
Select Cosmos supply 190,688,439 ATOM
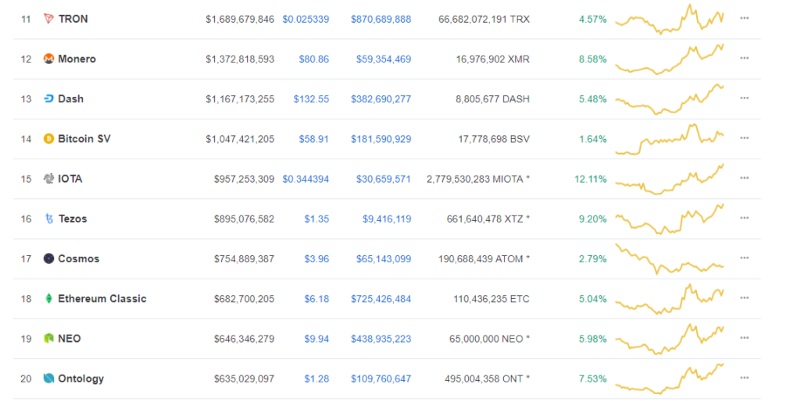[x=484, y=259]
